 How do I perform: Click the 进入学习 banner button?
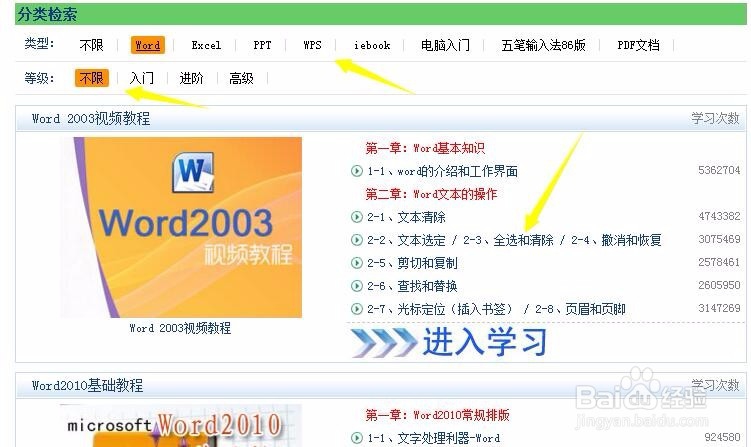click(449, 342)
